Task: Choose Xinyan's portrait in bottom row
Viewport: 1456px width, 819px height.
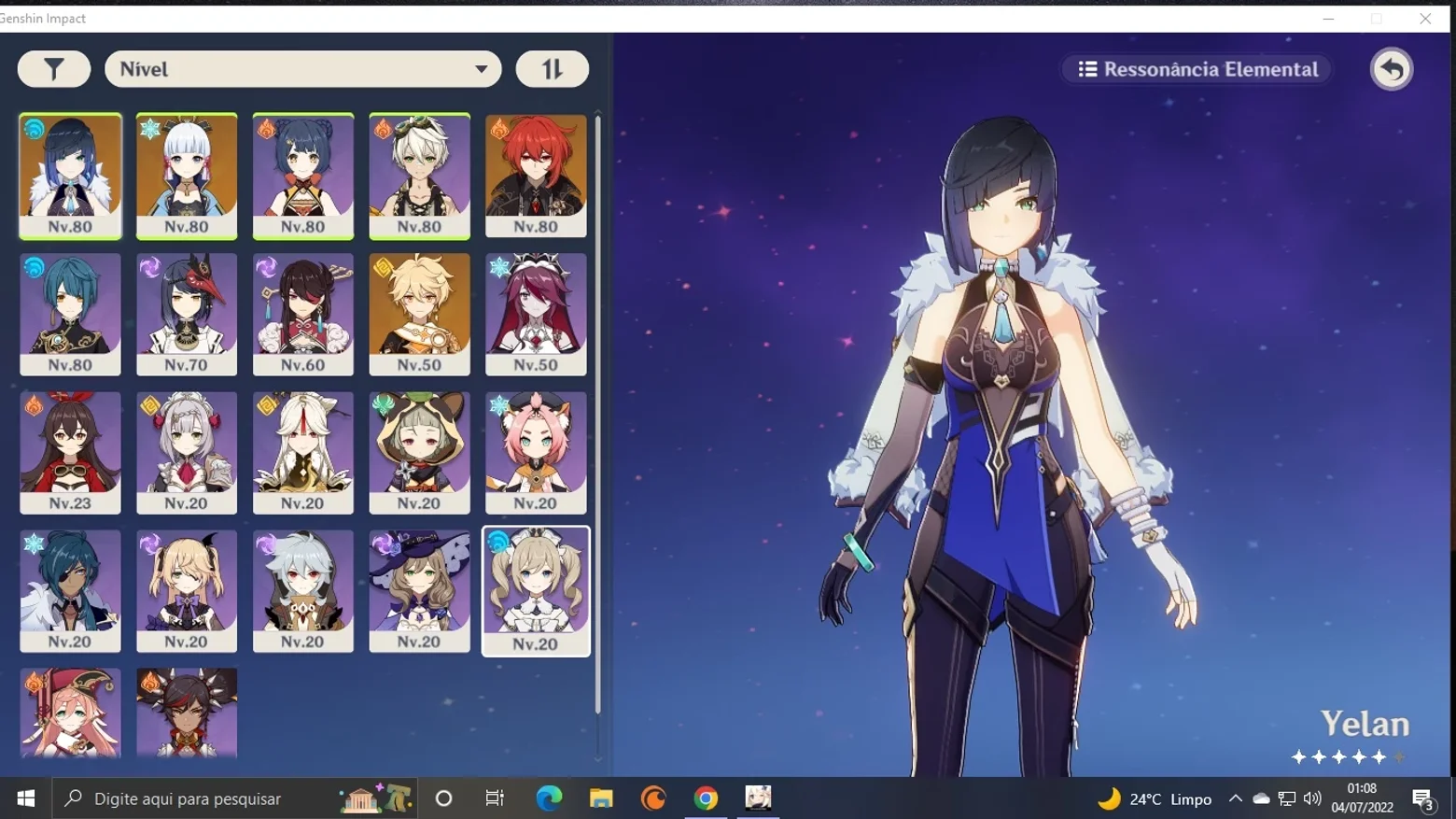Action: tap(187, 713)
